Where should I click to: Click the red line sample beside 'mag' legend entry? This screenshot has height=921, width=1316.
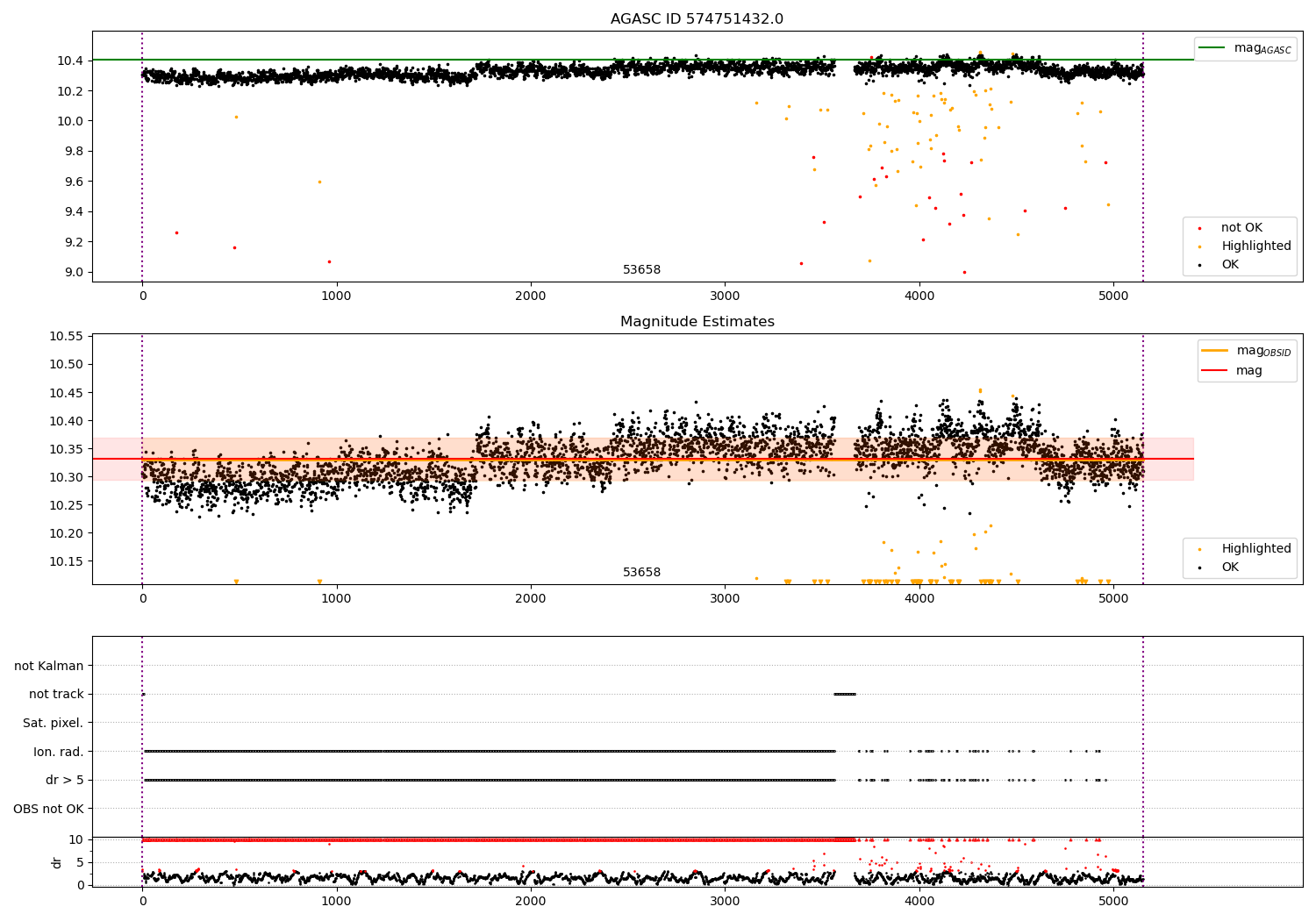pos(1215,371)
